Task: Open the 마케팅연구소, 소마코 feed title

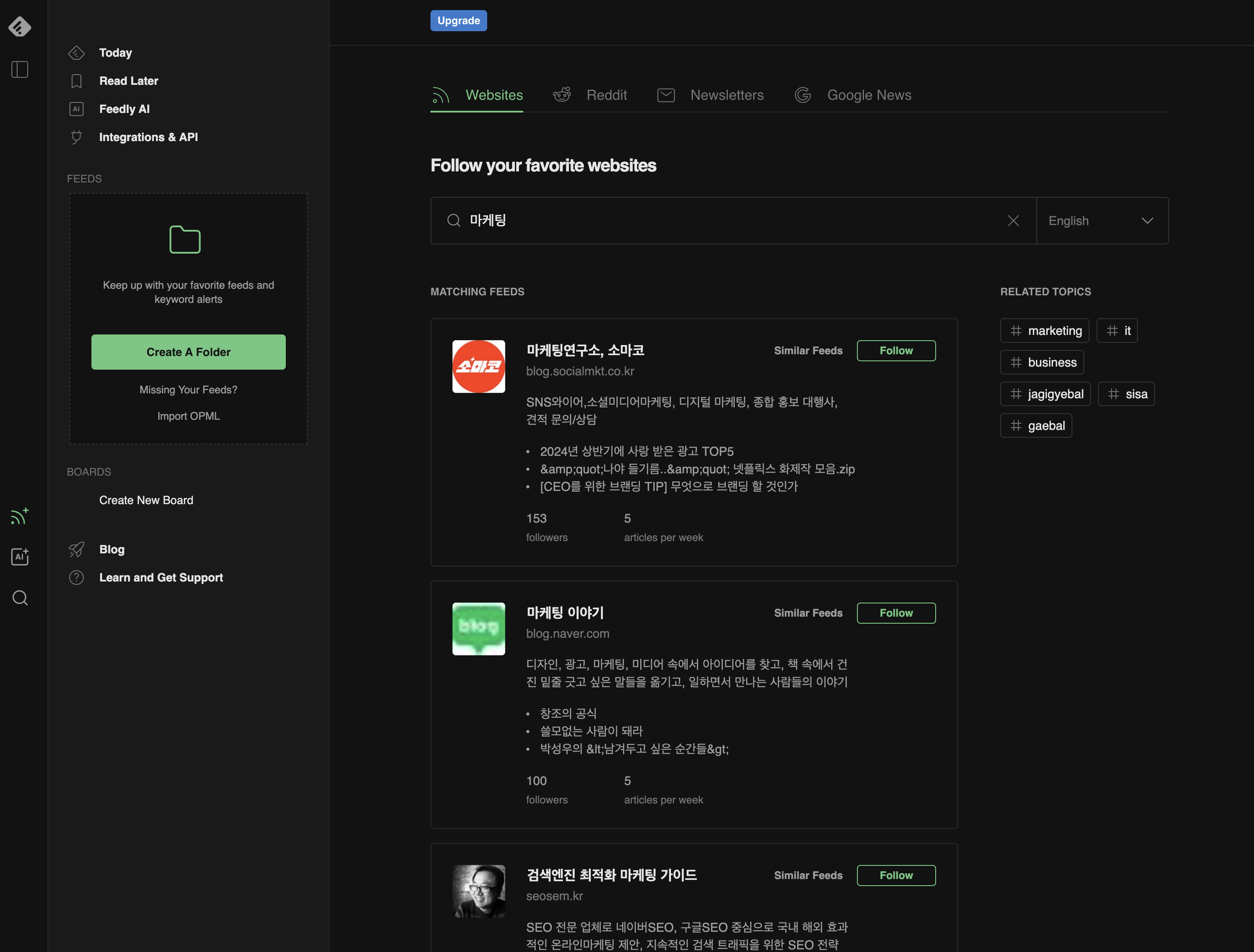Action: pos(585,350)
